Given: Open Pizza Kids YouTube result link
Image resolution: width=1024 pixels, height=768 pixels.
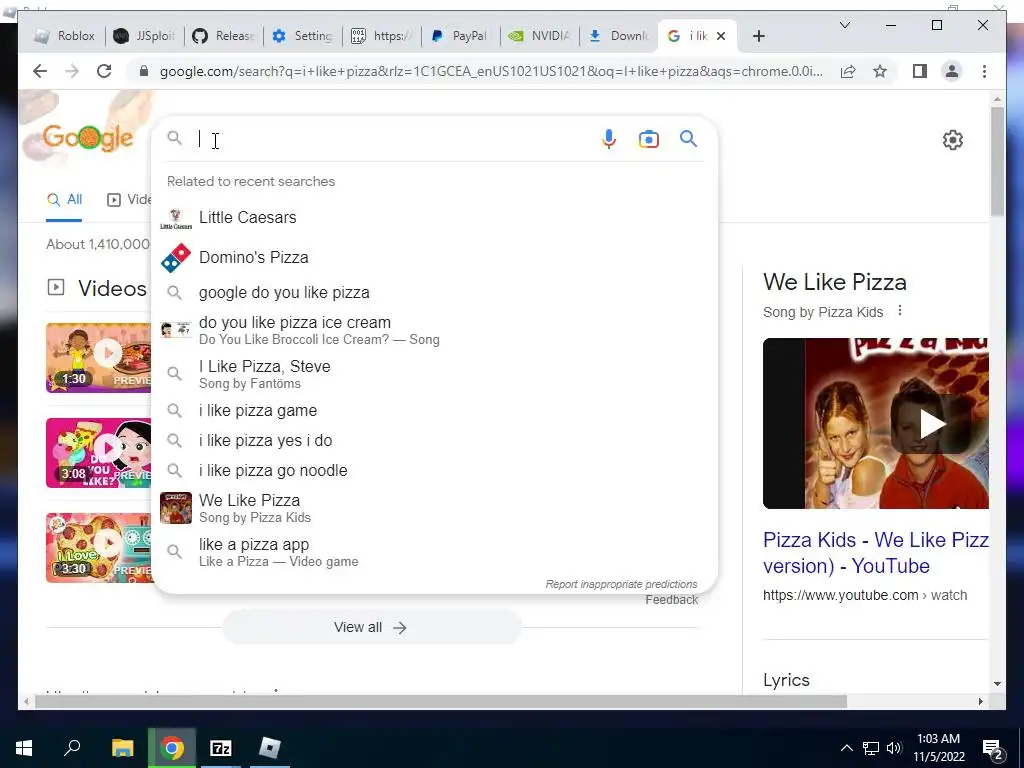Looking at the screenshot, I should click(875, 552).
